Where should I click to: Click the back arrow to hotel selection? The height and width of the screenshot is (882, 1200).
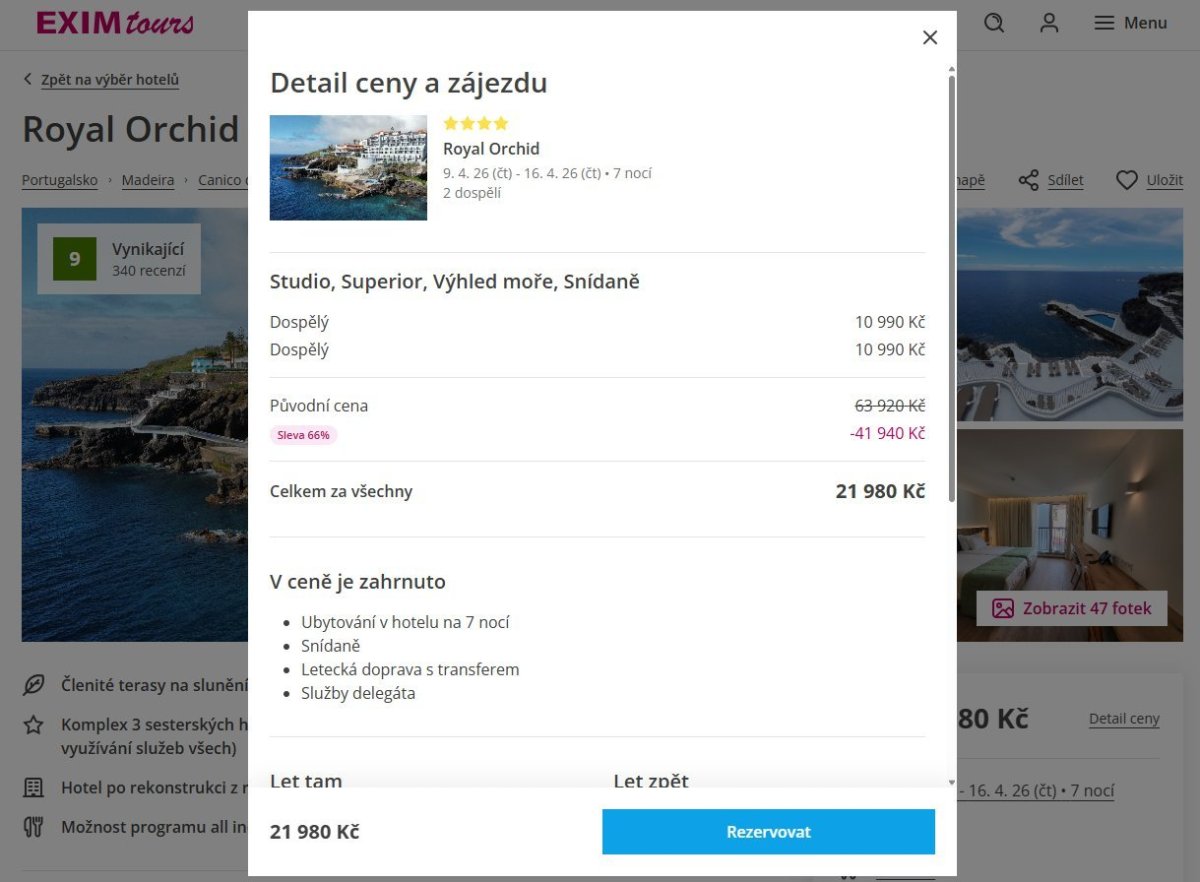click(x=28, y=80)
